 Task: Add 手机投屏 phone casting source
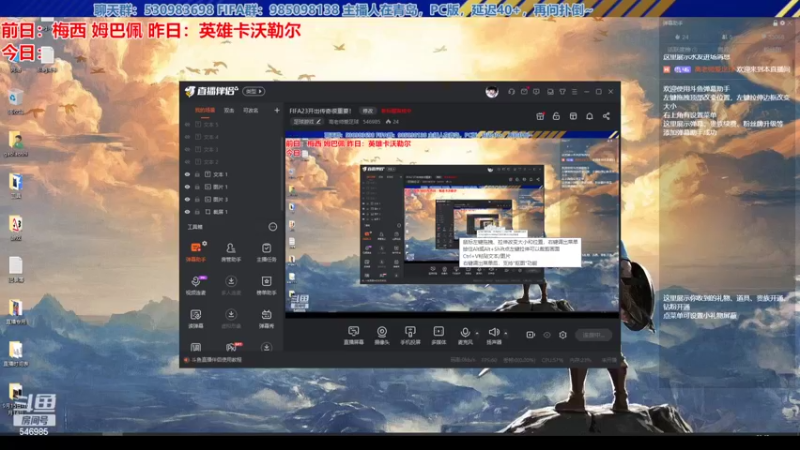(410, 335)
